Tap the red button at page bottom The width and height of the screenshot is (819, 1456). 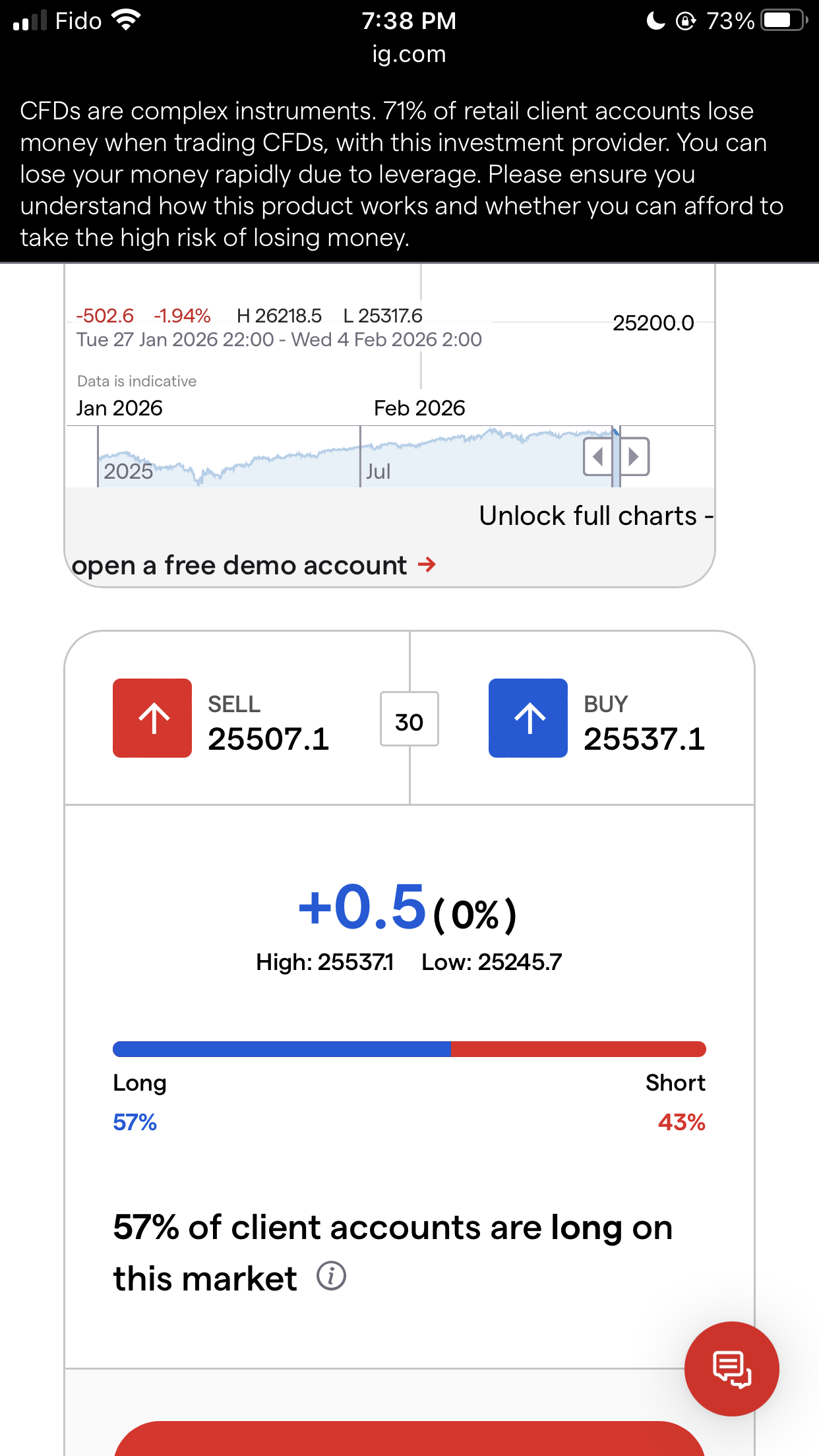coord(409,1438)
